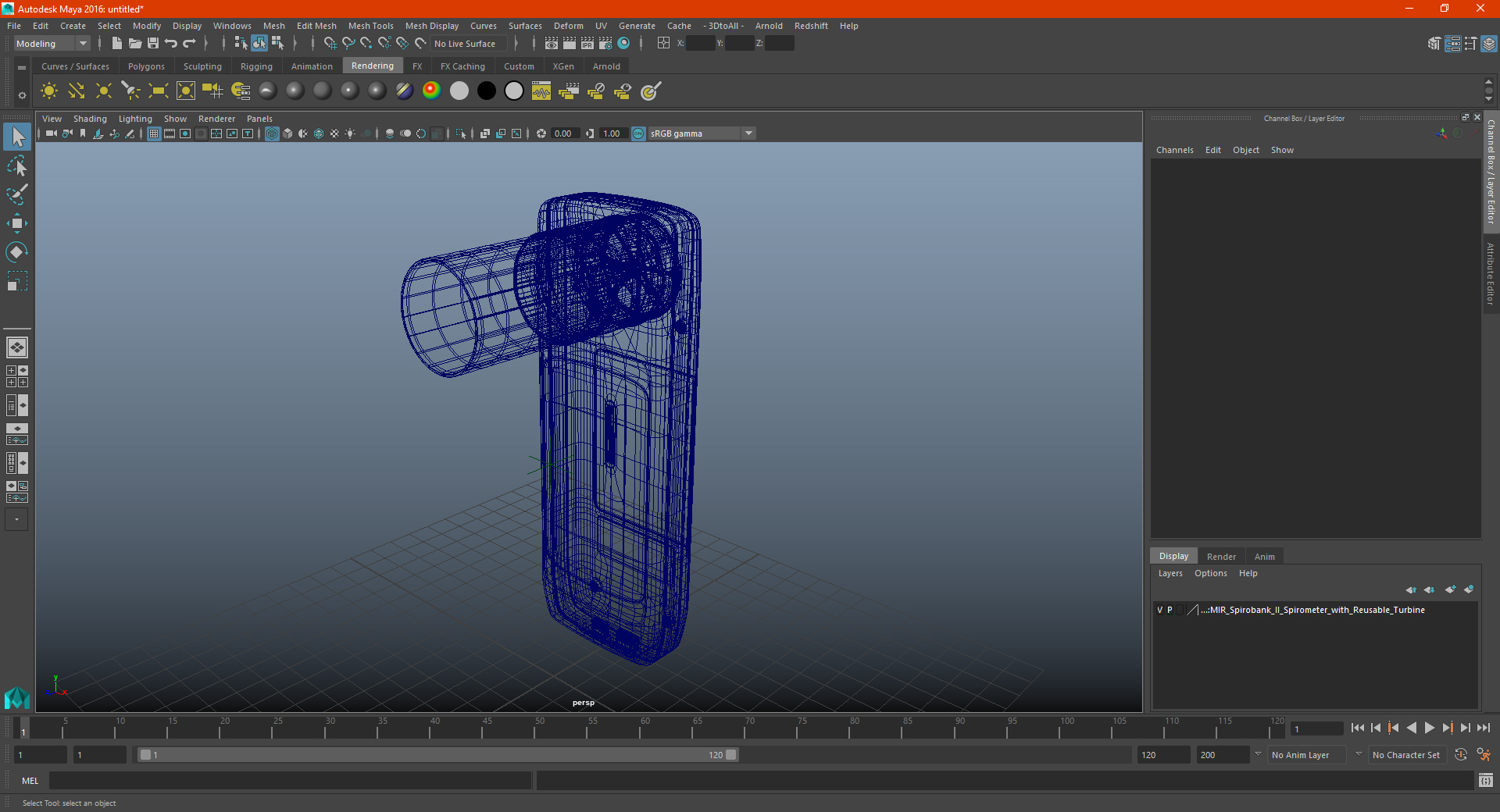This screenshot has width=1500, height=812.
Task: Open animation preferences running-man icon
Action: (1484, 755)
